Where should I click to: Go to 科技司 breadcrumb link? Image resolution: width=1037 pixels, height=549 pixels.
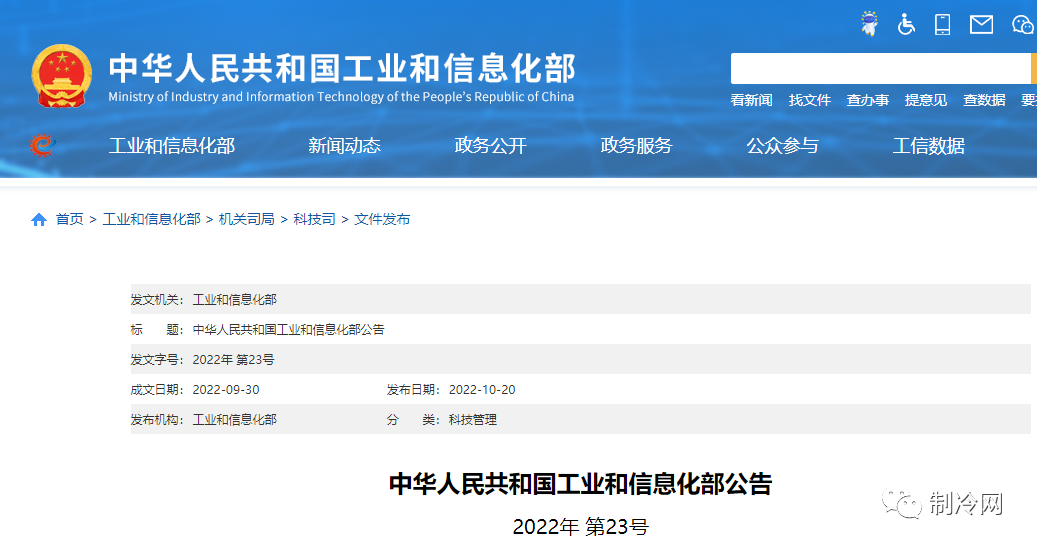click(x=314, y=219)
